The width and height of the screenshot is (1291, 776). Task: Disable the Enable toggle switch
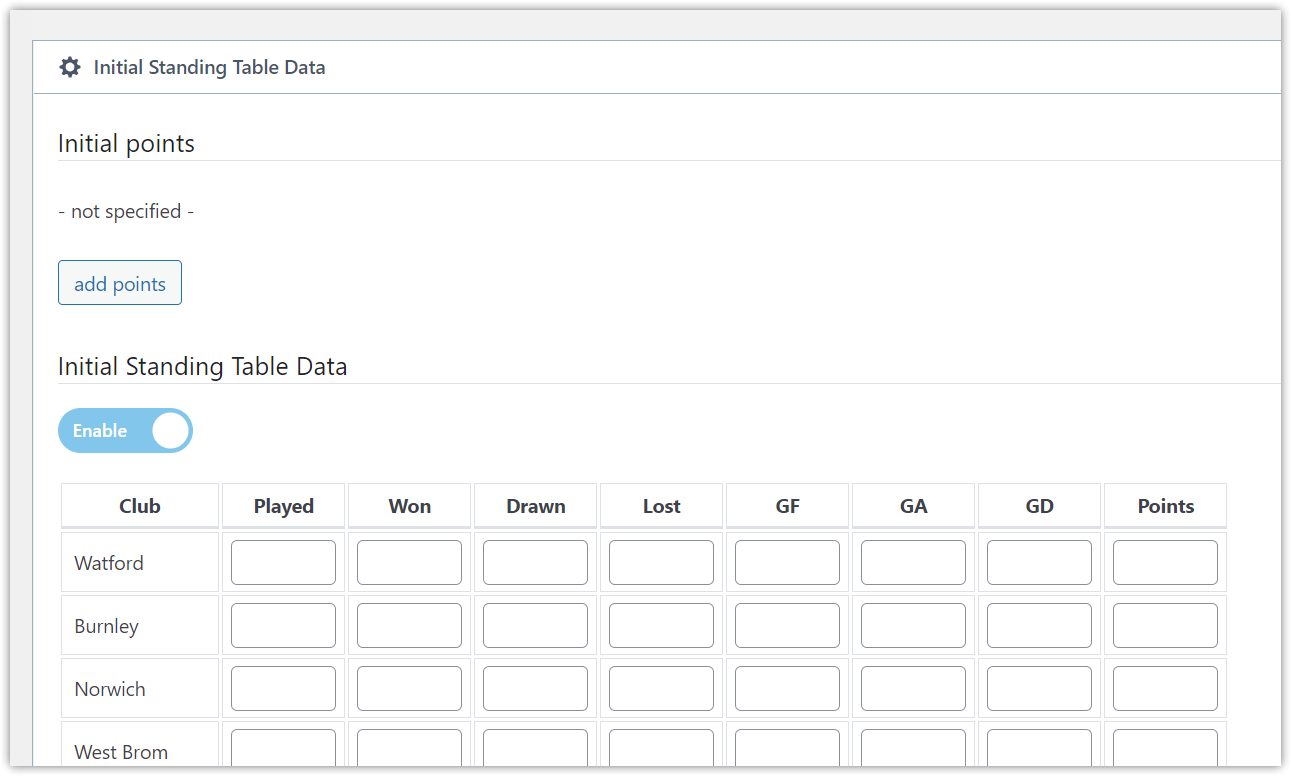pyautogui.click(x=125, y=430)
